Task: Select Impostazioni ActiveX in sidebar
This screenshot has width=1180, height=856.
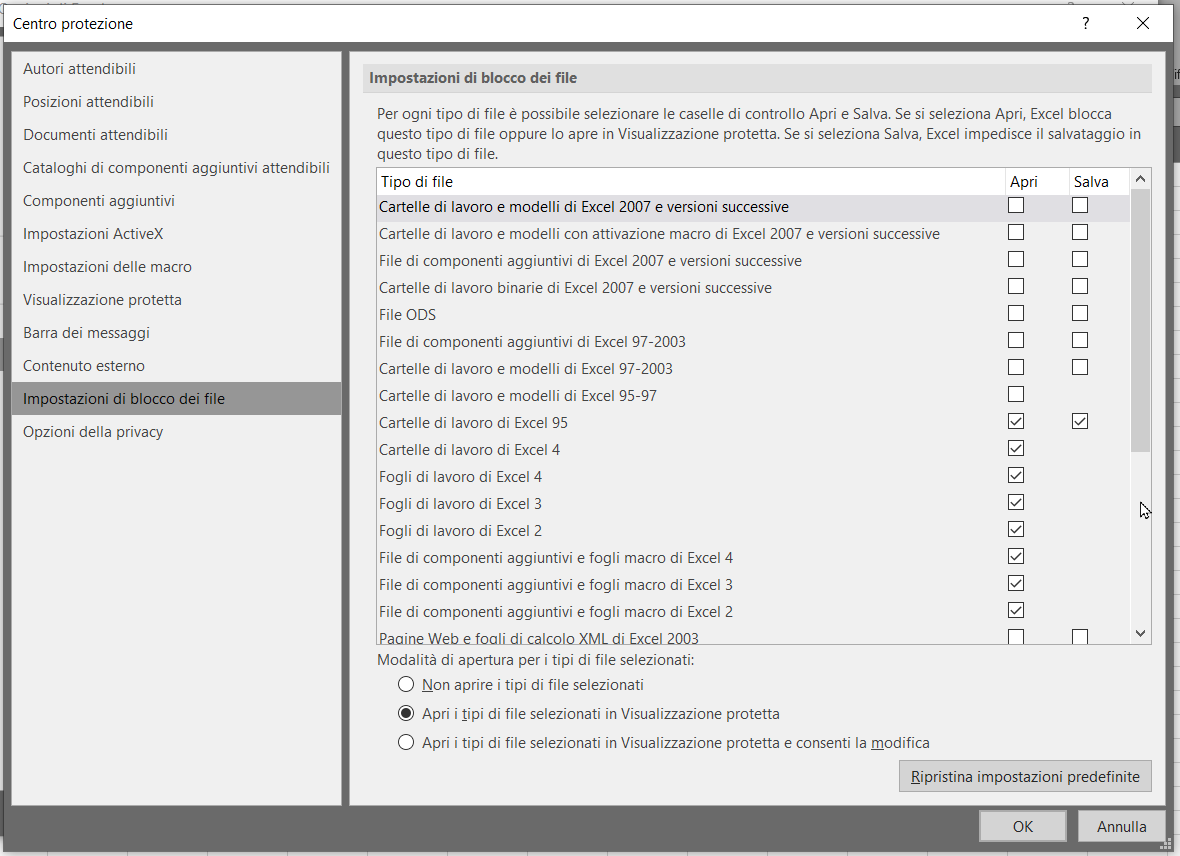Action: tap(176, 234)
